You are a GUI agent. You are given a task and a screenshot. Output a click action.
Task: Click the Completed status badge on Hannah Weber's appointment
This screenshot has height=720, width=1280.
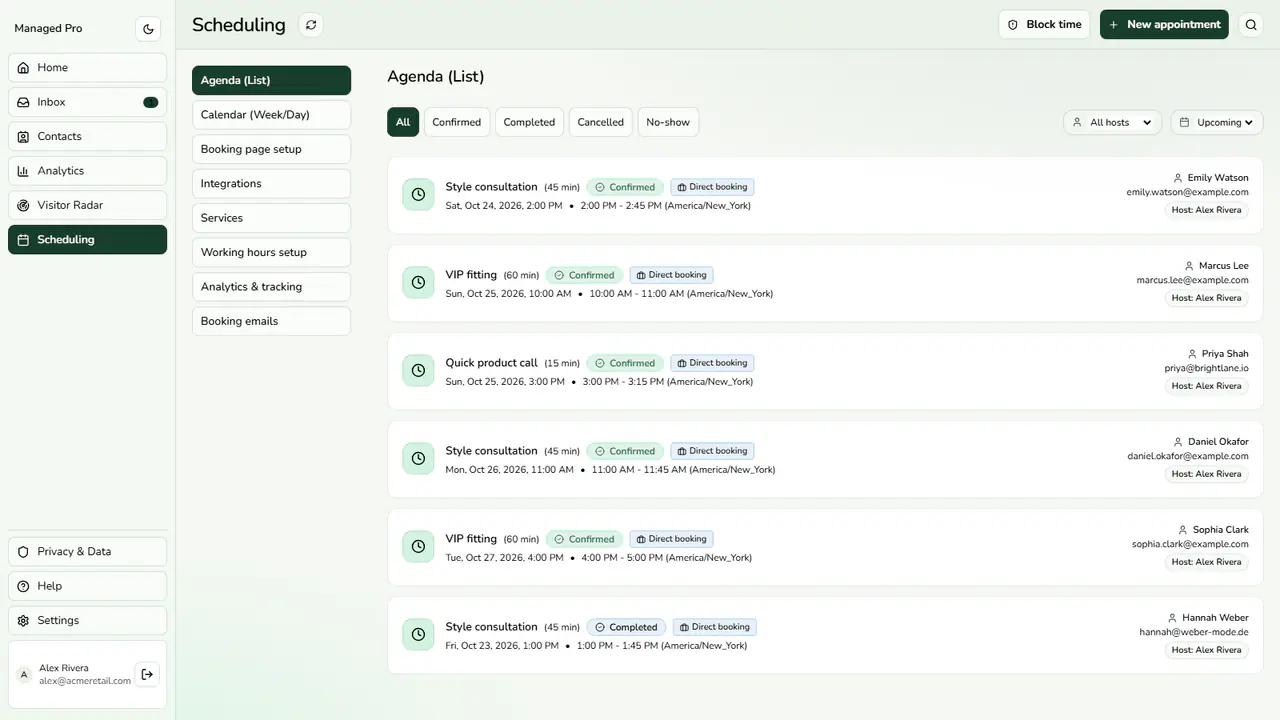point(626,627)
